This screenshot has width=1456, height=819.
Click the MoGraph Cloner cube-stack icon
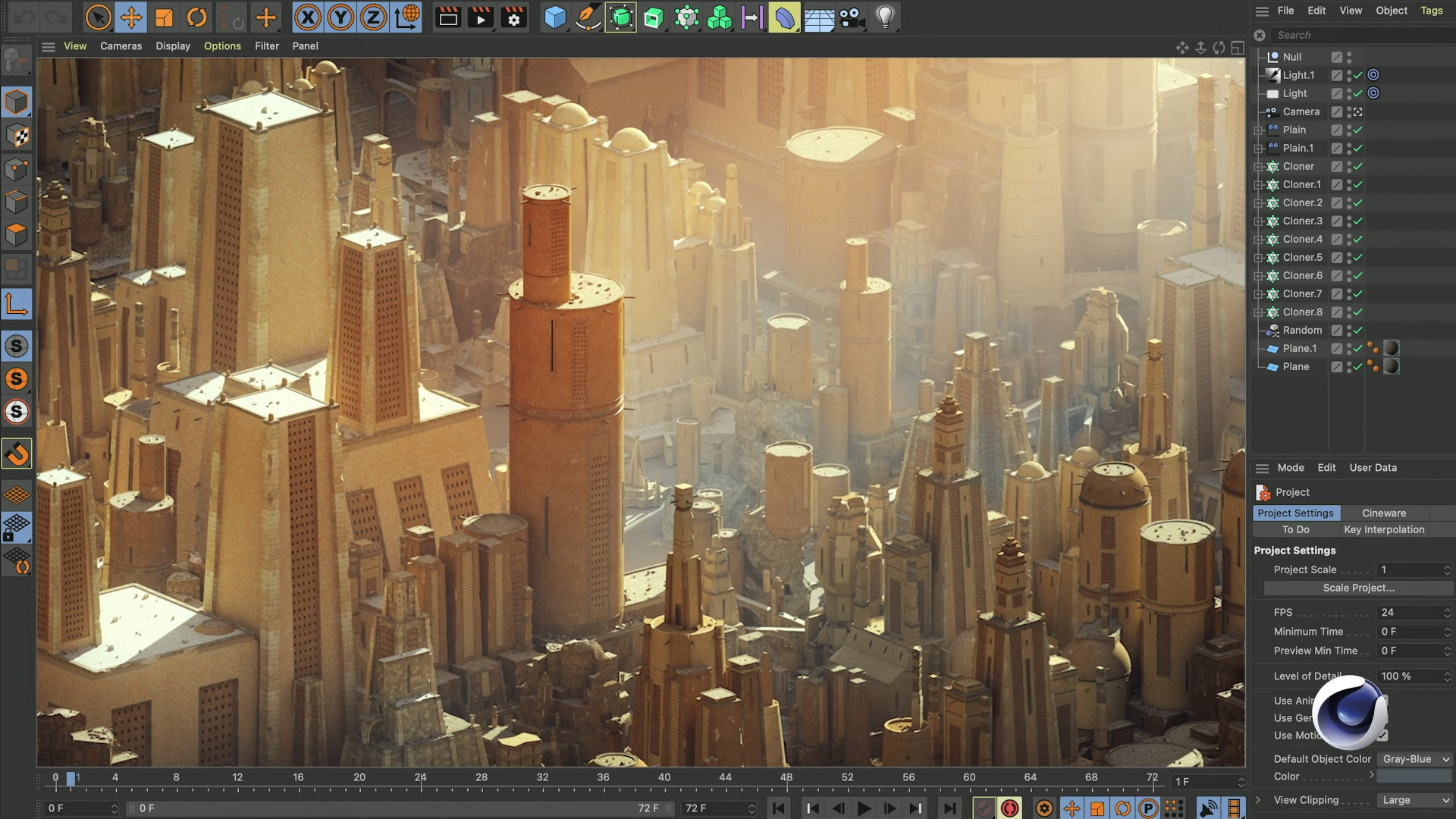tap(719, 17)
